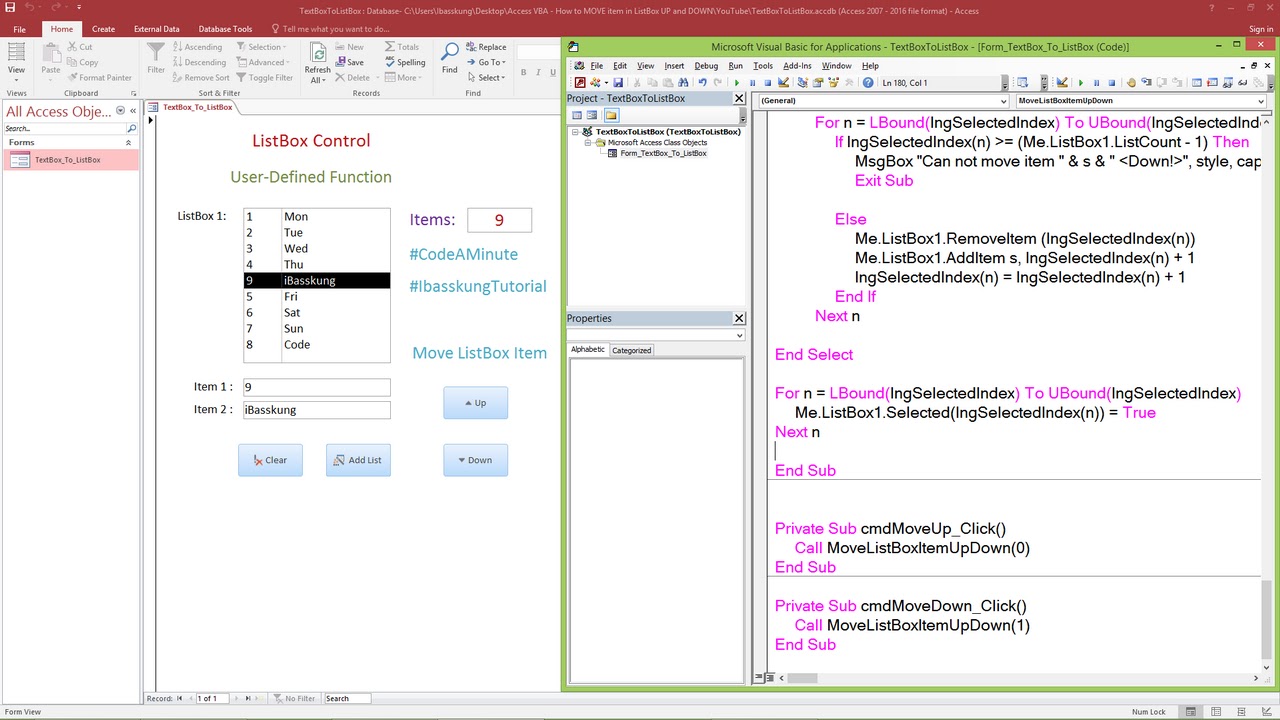1280x720 pixels.
Task: Open VBA Help question mark icon
Action: (867, 82)
